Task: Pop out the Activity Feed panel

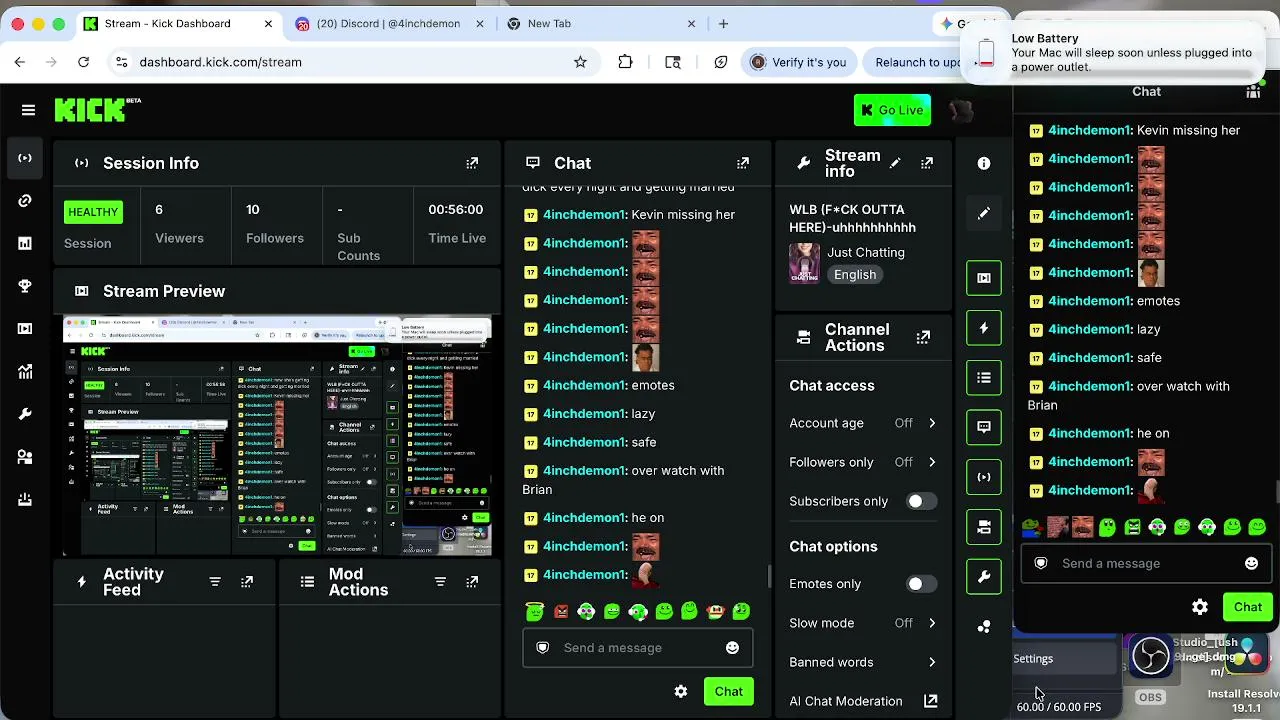Action: [x=247, y=582]
